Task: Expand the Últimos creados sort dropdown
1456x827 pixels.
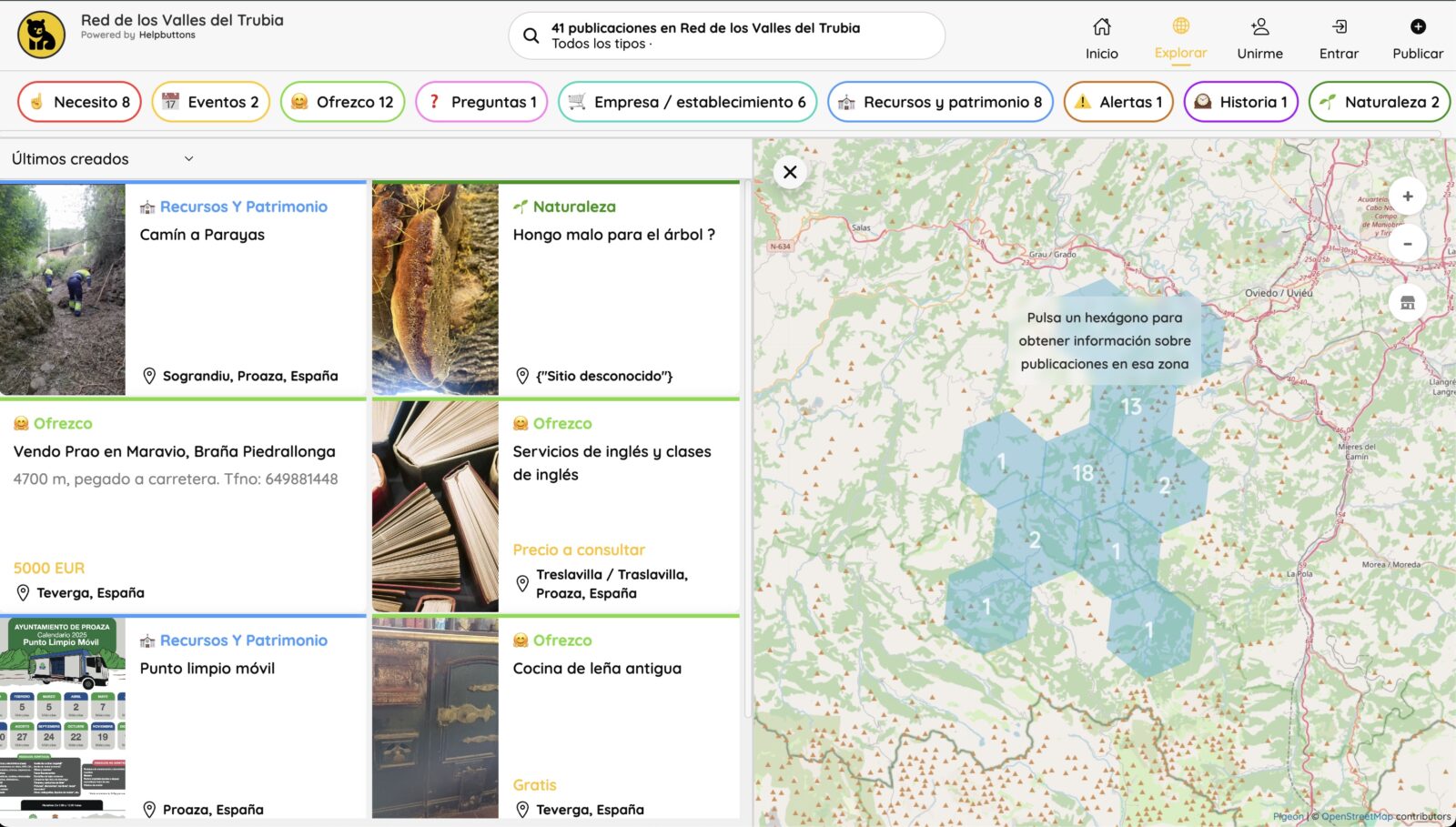Action: pyautogui.click(x=102, y=159)
